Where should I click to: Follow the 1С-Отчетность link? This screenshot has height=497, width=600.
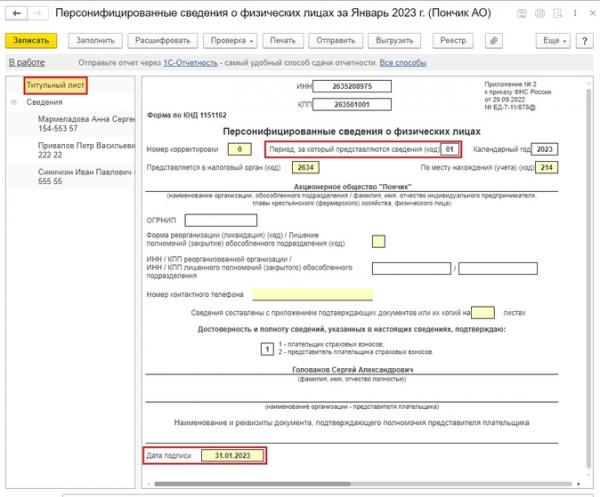point(190,63)
